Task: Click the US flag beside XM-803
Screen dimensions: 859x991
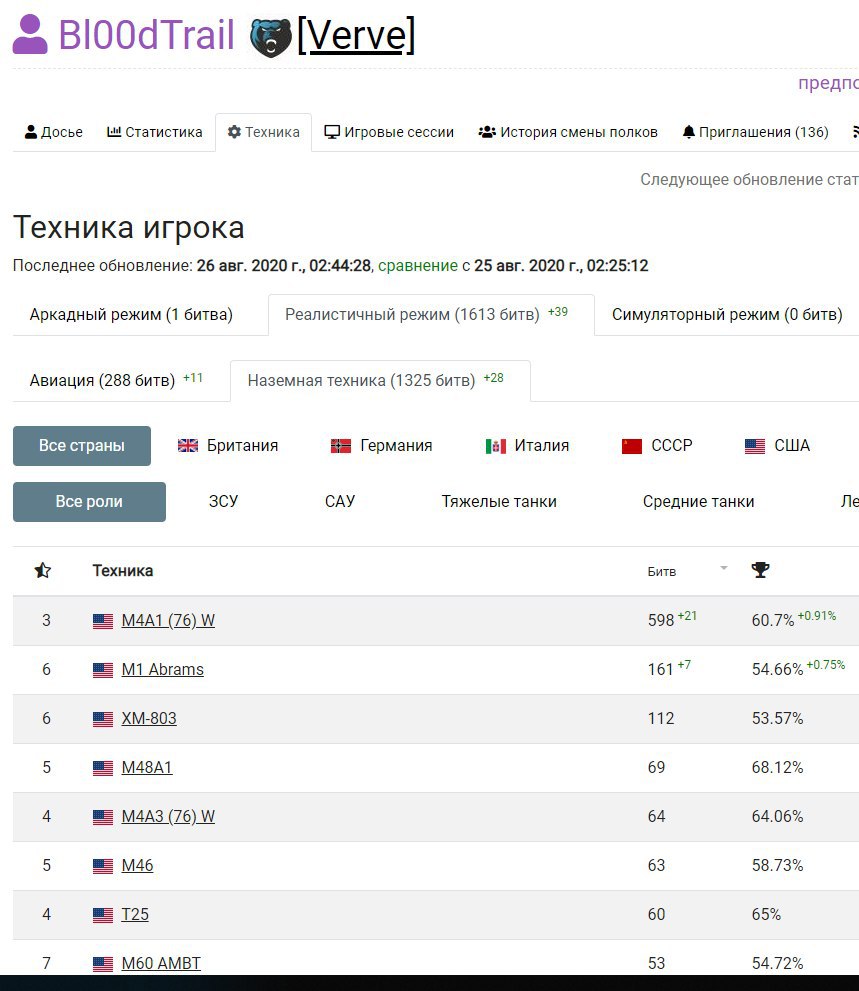Action: (x=102, y=719)
